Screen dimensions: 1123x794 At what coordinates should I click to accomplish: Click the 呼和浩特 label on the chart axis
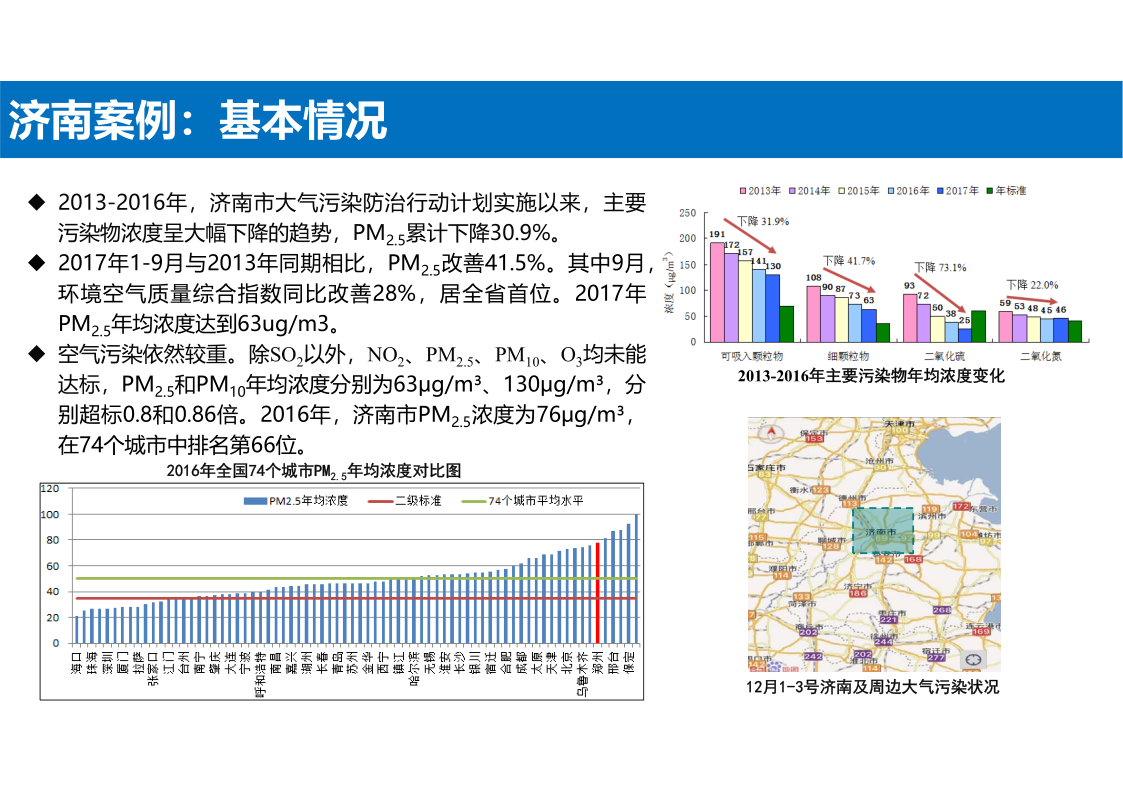(261, 672)
